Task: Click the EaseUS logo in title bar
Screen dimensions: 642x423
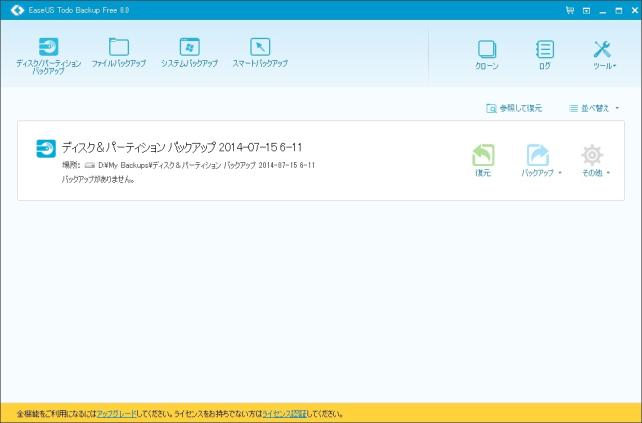Action: 17,10
